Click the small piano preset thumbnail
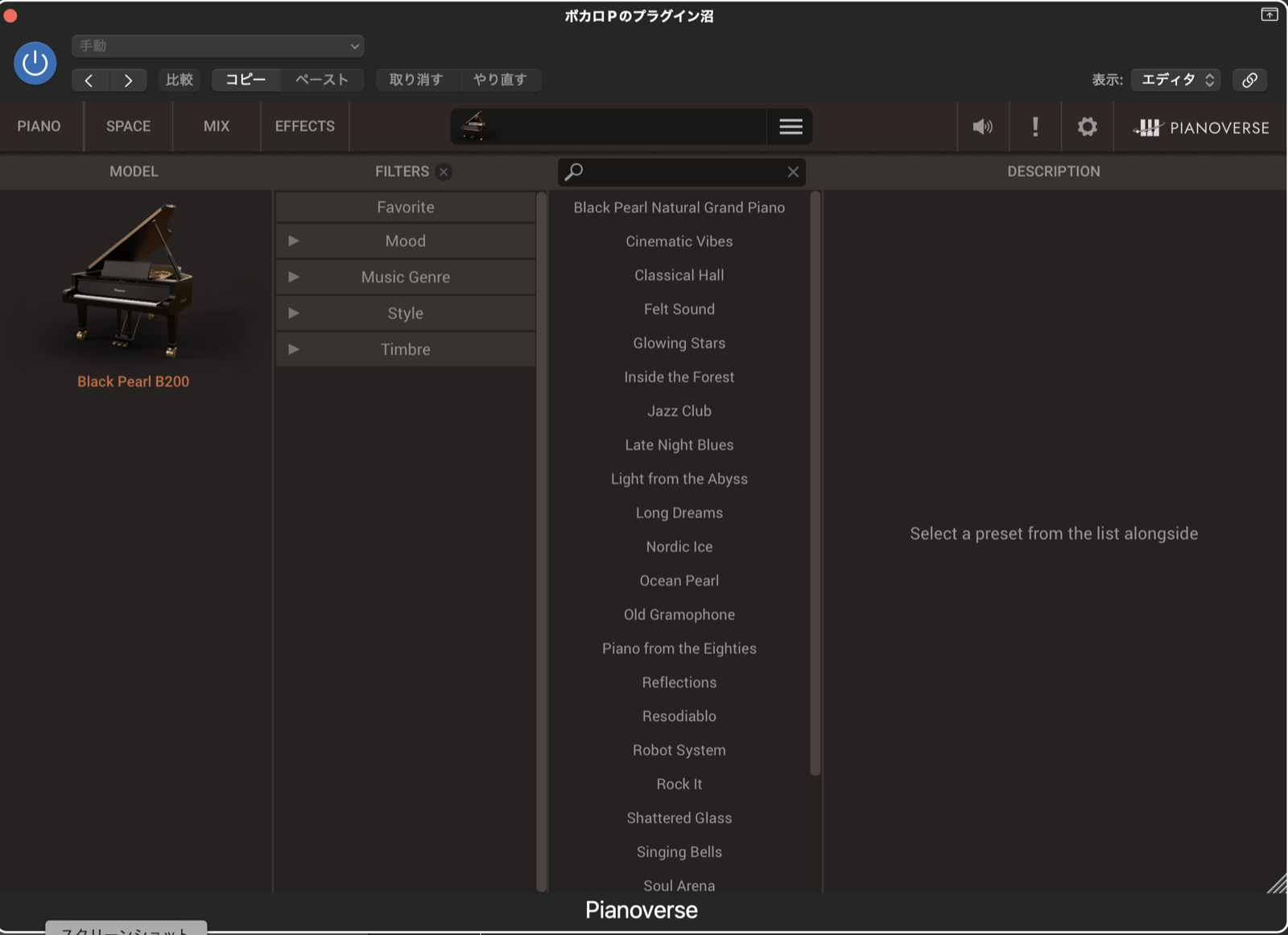Viewport: 1288px width, 935px height. pyautogui.click(x=473, y=126)
